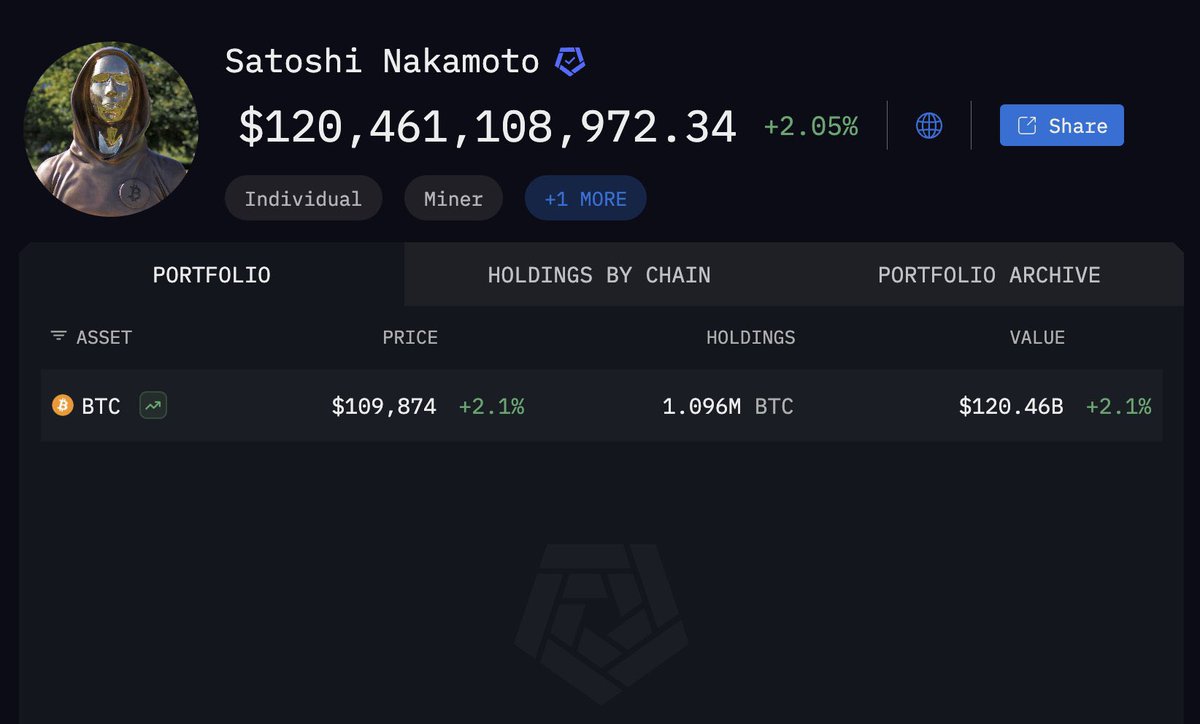Sort by the VALUE column header

click(x=1037, y=337)
